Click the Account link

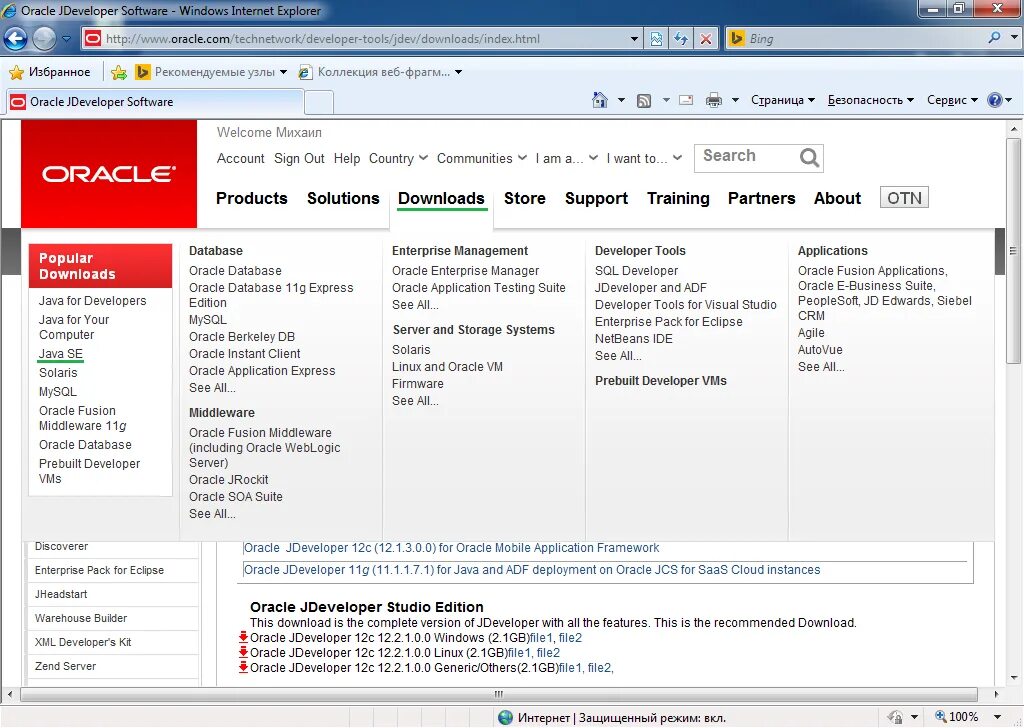[240, 159]
